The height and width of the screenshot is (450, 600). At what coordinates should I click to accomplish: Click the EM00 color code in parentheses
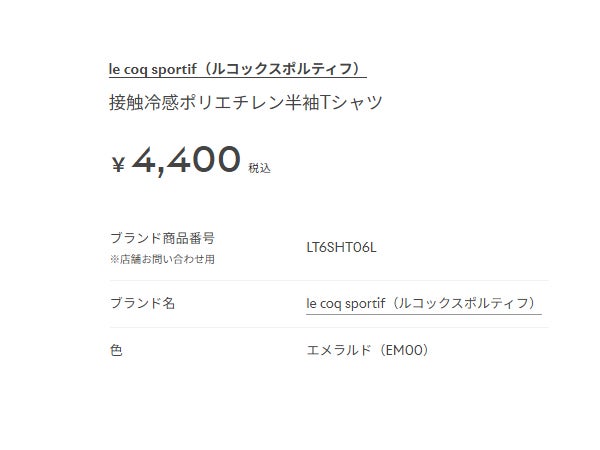click(409, 351)
